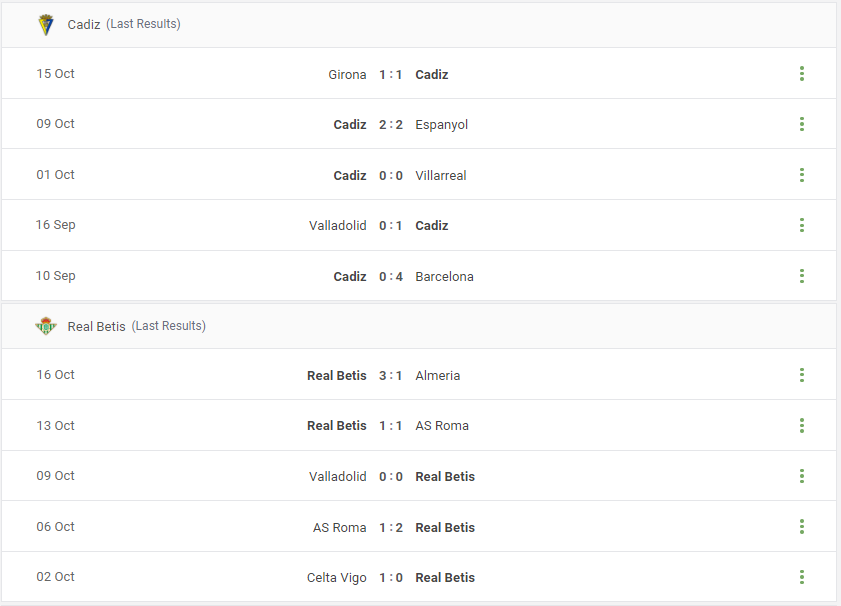Screen dimensions: 841x606
Task: Click the kebab icon for the 06 Oct AS Roma match
Action: 802,527
